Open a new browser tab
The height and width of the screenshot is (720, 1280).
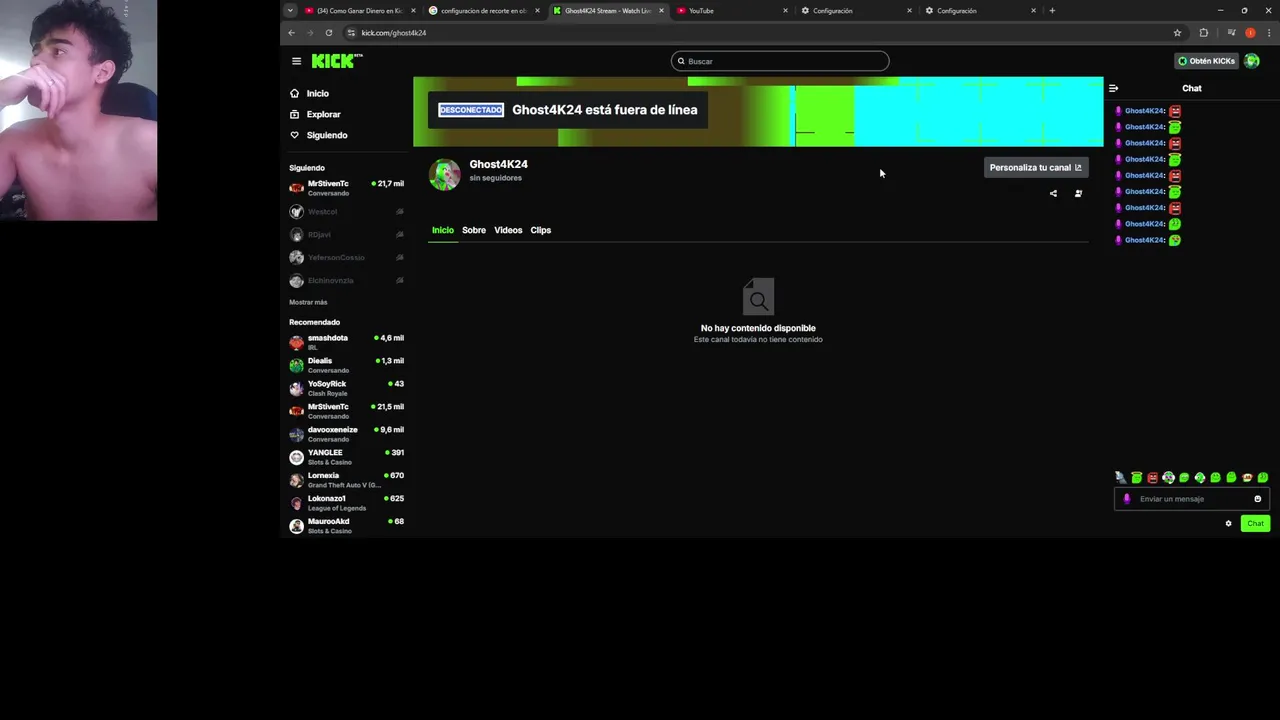coord(1052,11)
